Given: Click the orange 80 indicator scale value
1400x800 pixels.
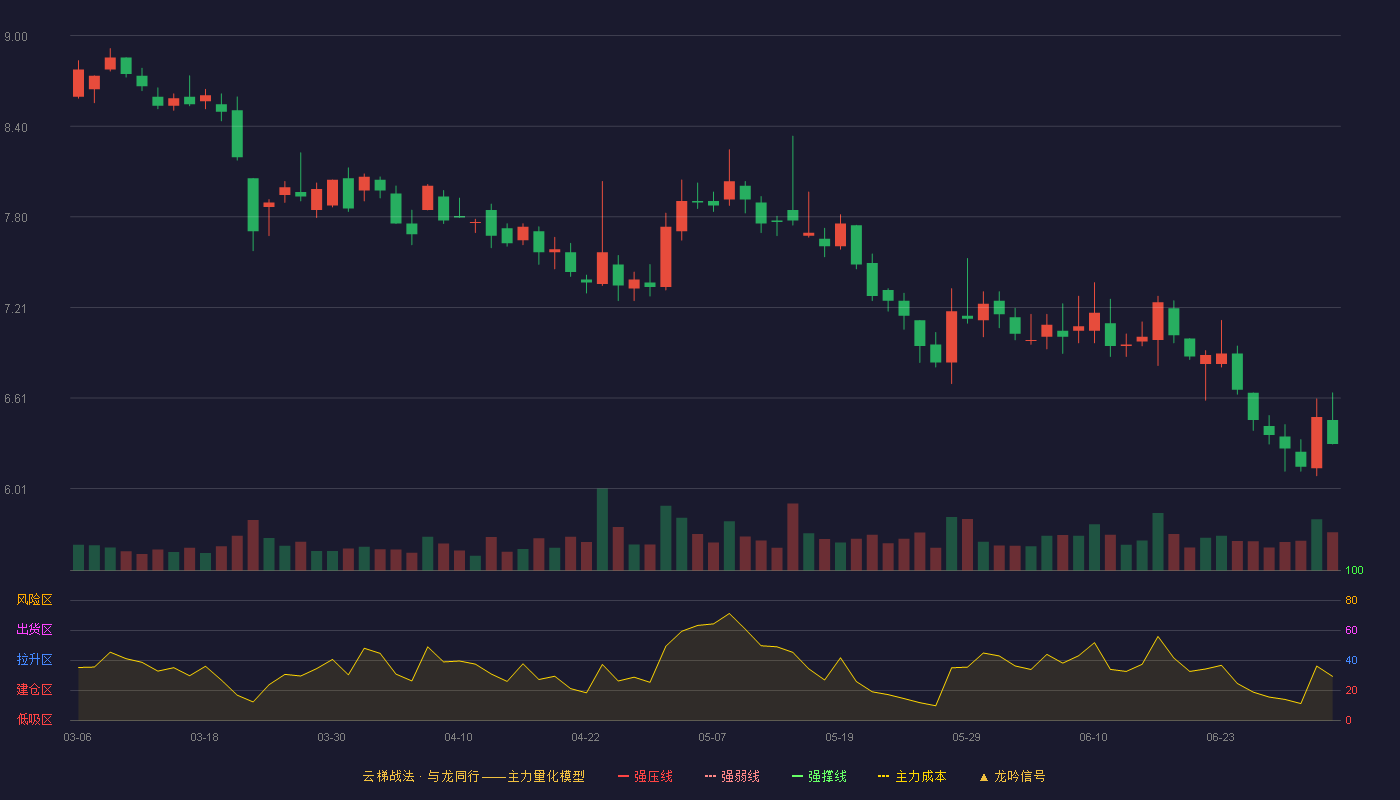Looking at the screenshot, I should [x=1351, y=600].
